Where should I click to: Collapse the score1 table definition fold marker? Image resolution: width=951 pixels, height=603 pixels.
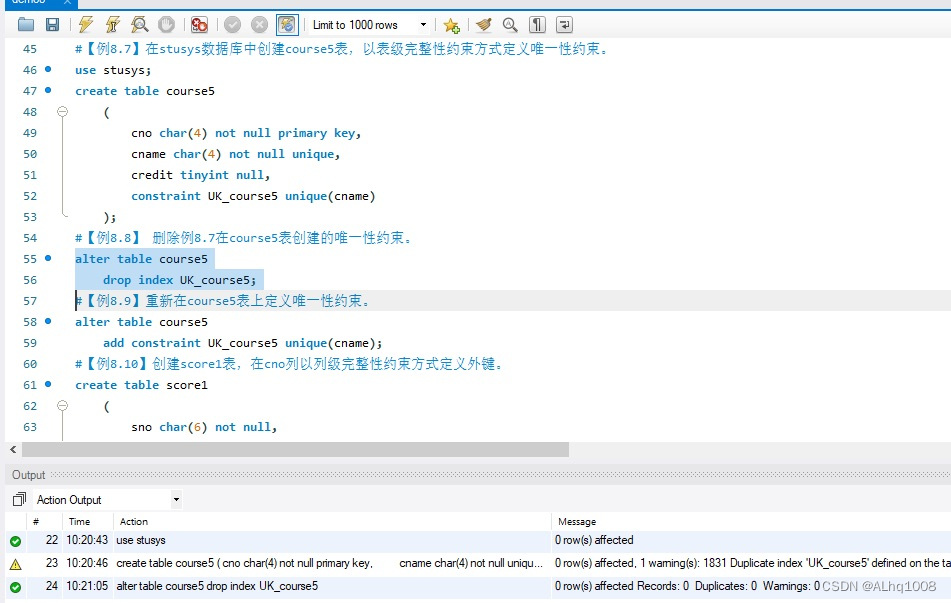62,405
